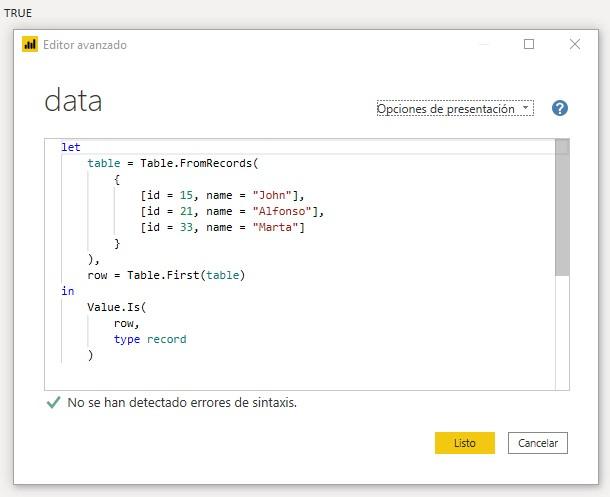Confirm changes with the Listo button
The height and width of the screenshot is (497, 610).
(x=464, y=443)
